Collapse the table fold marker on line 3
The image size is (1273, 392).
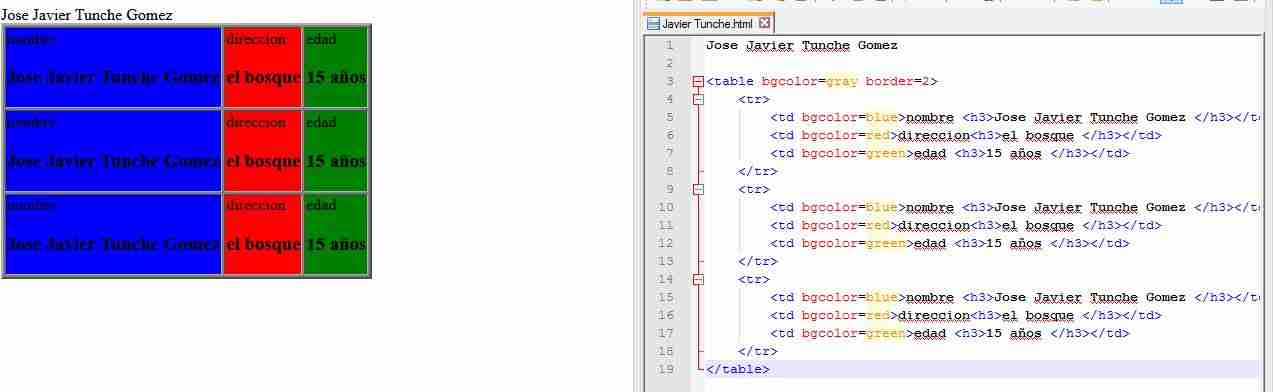[x=697, y=81]
